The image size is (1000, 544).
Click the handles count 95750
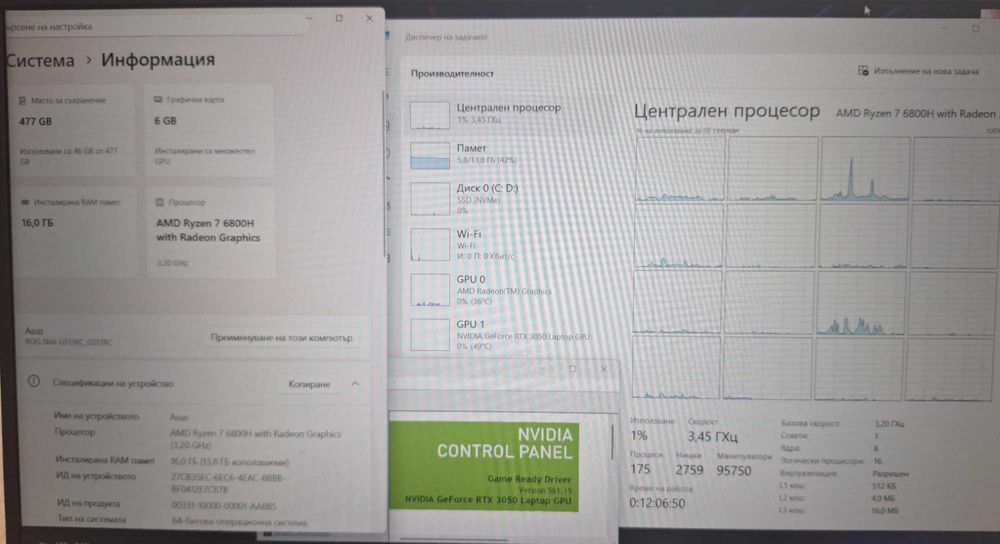pos(733,471)
